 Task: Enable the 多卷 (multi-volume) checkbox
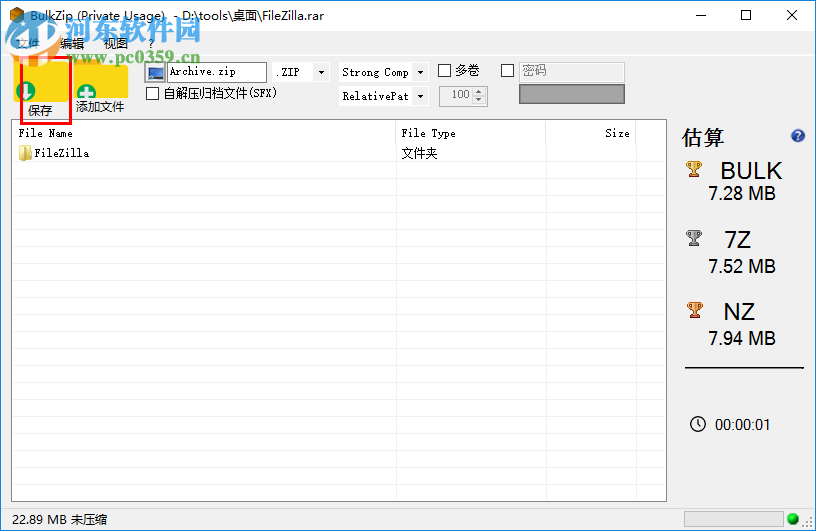click(x=444, y=70)
